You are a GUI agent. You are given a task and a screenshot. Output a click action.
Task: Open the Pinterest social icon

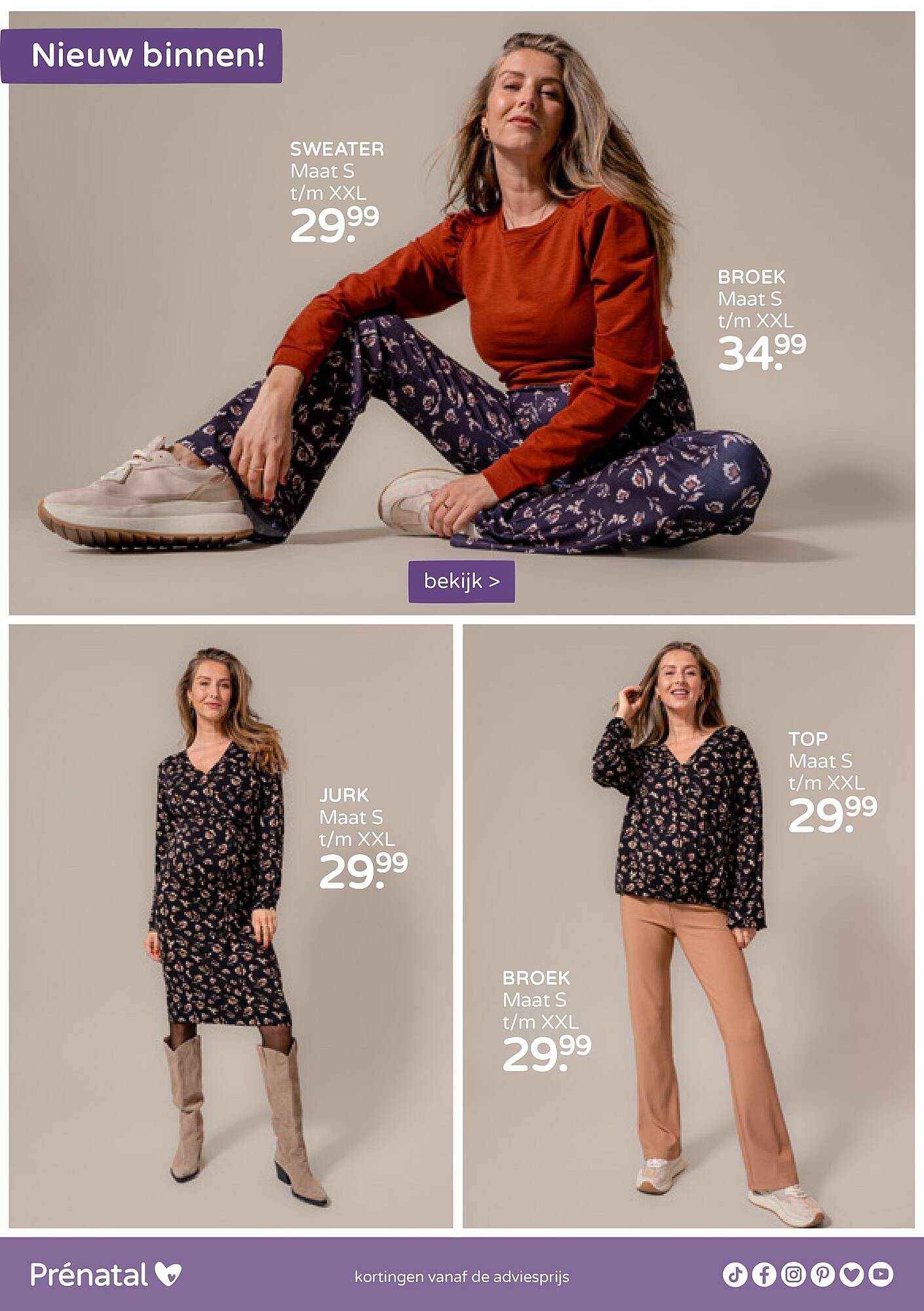pyautogui.click(x=822, y=1274)
